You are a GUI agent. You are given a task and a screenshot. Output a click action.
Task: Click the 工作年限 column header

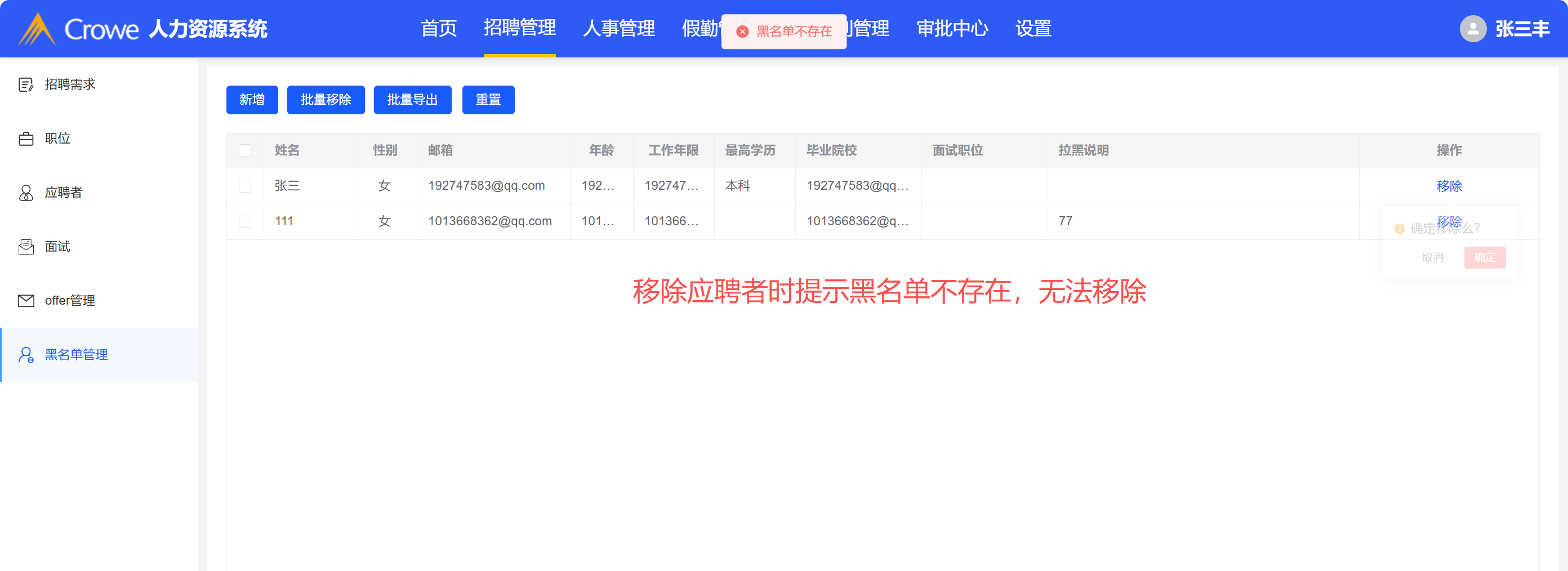pyautogui.click(x=673, y=150)
